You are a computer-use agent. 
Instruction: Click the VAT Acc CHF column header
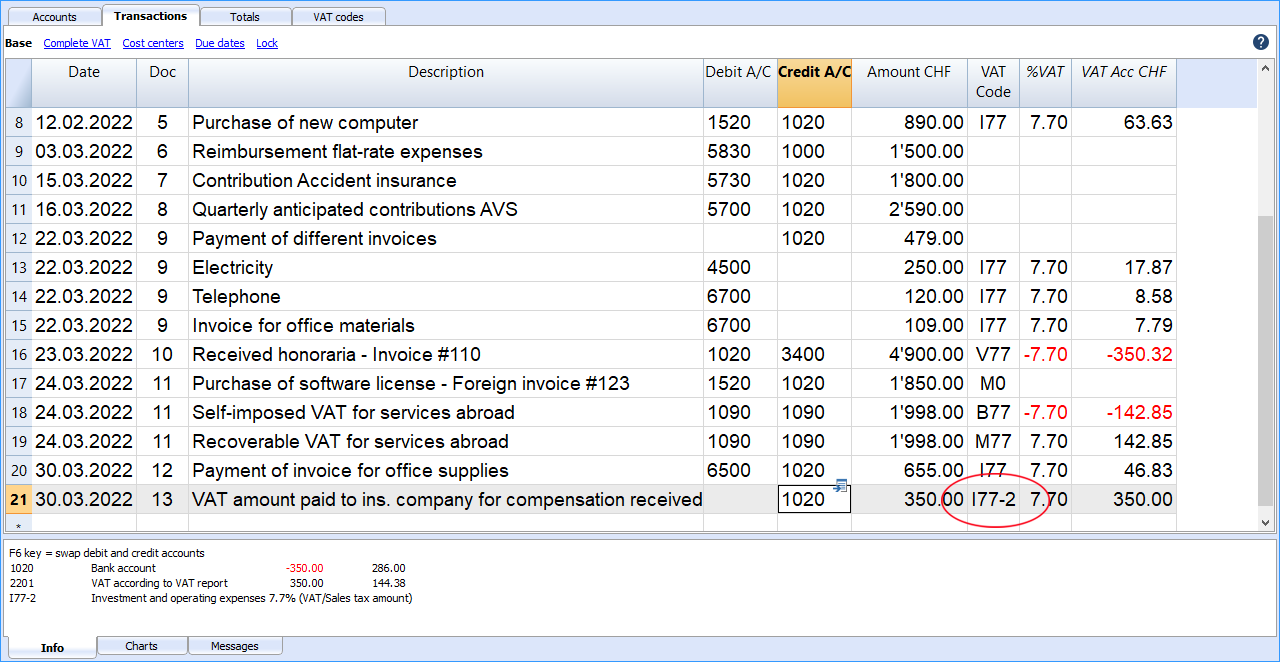[x=1124, y=83]
